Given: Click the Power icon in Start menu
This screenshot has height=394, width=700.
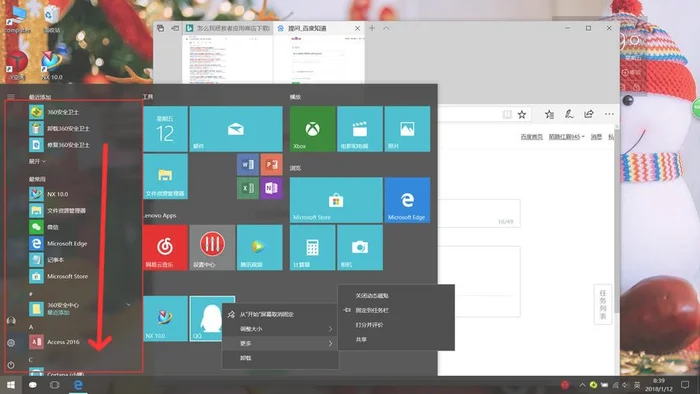Looking at the screenshot, I should pyautogui.click(x=11, y=365).
